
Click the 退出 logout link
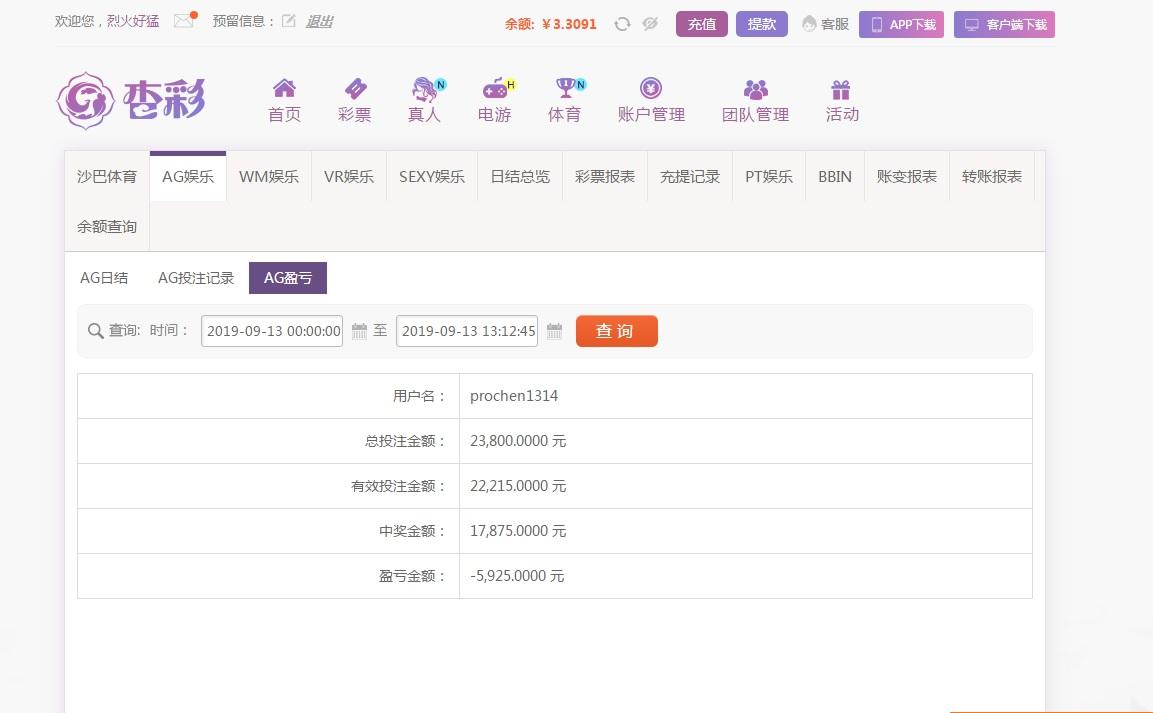pos(318,21)
